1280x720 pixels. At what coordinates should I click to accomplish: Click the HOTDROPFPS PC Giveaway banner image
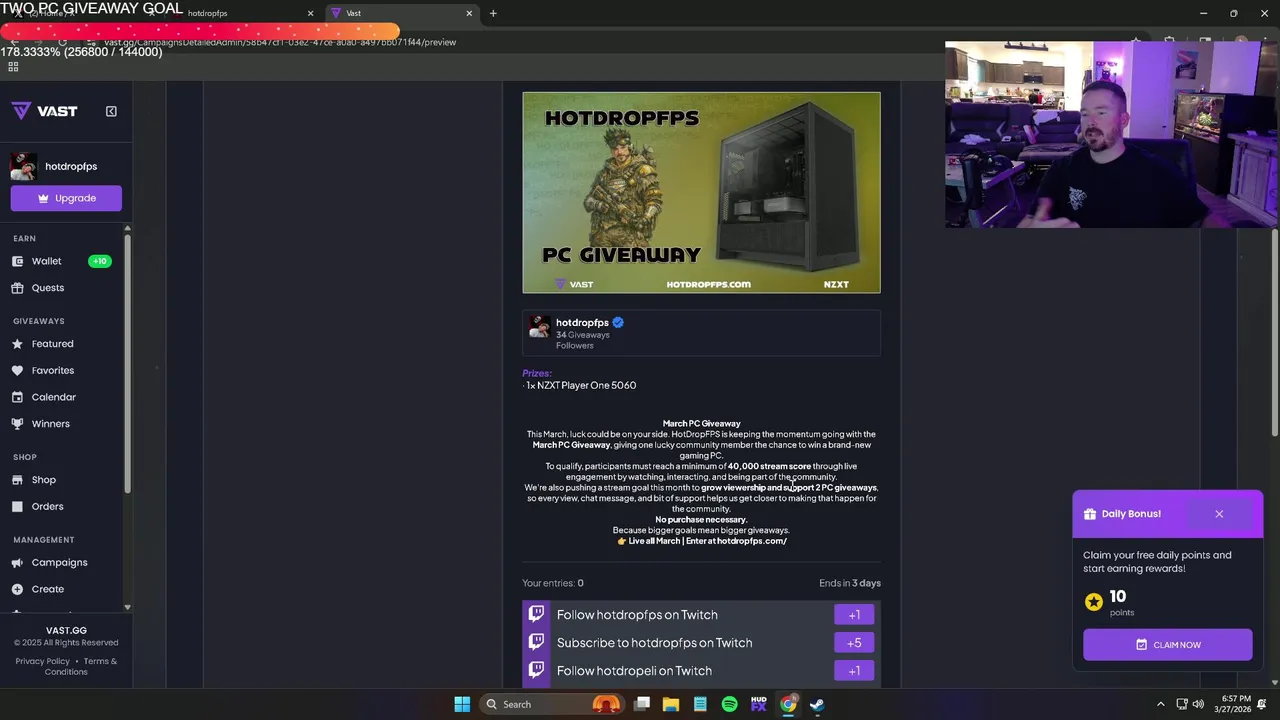tap(701, 192)
